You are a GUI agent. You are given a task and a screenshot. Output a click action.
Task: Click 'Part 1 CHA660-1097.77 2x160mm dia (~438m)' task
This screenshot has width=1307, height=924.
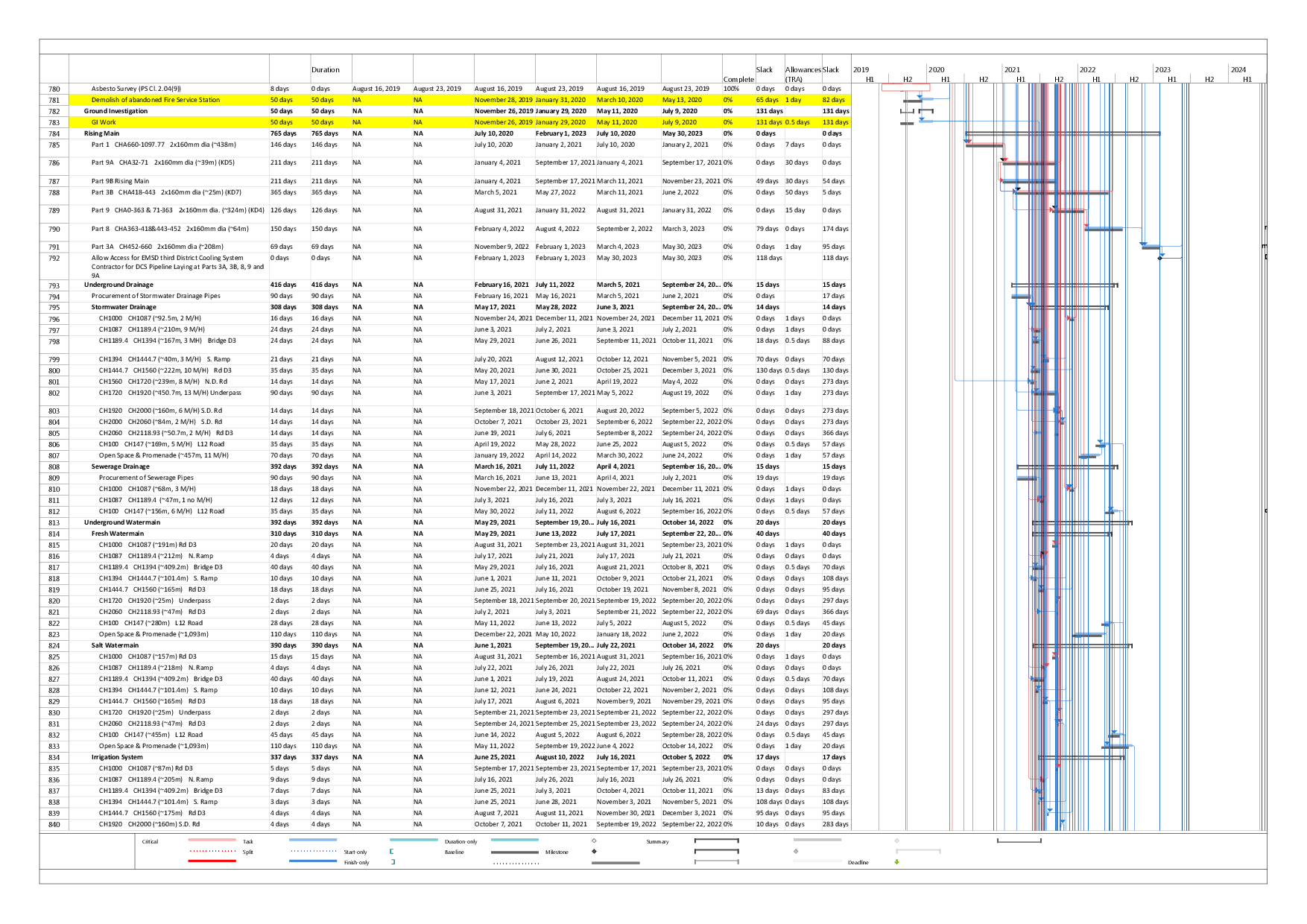click(163, 145)
